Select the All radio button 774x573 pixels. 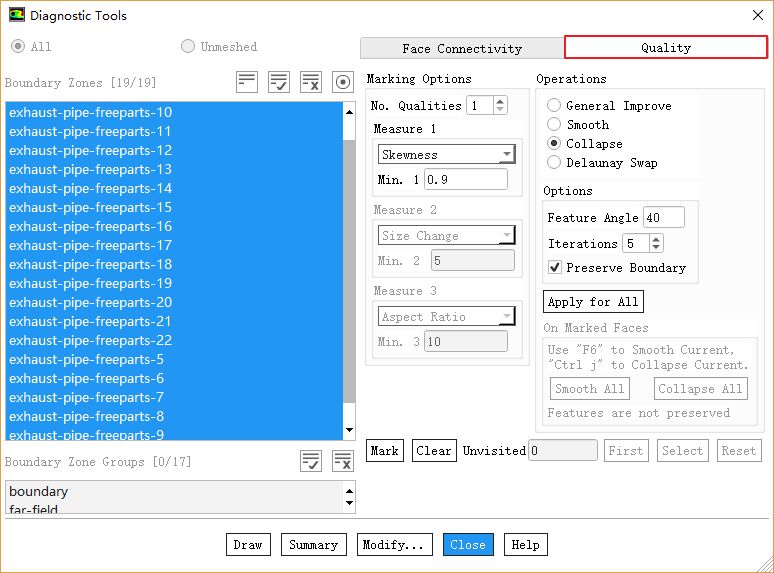(x=18, y=46)
